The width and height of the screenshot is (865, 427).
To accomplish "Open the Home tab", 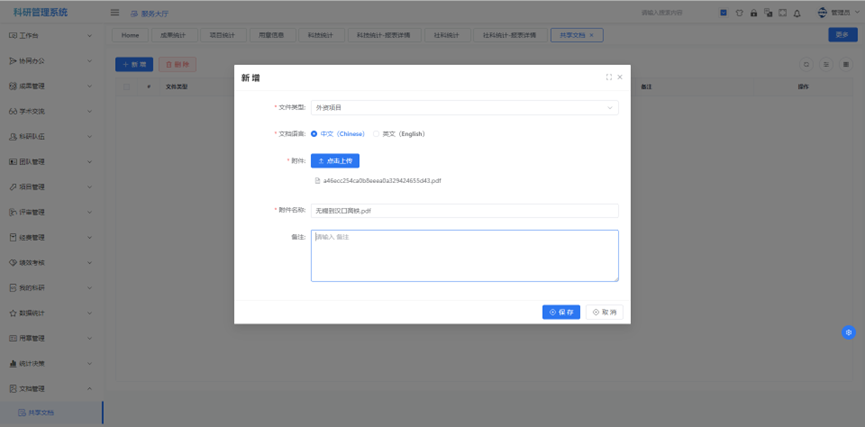I will pyautogui.click(x=130, y=35).
